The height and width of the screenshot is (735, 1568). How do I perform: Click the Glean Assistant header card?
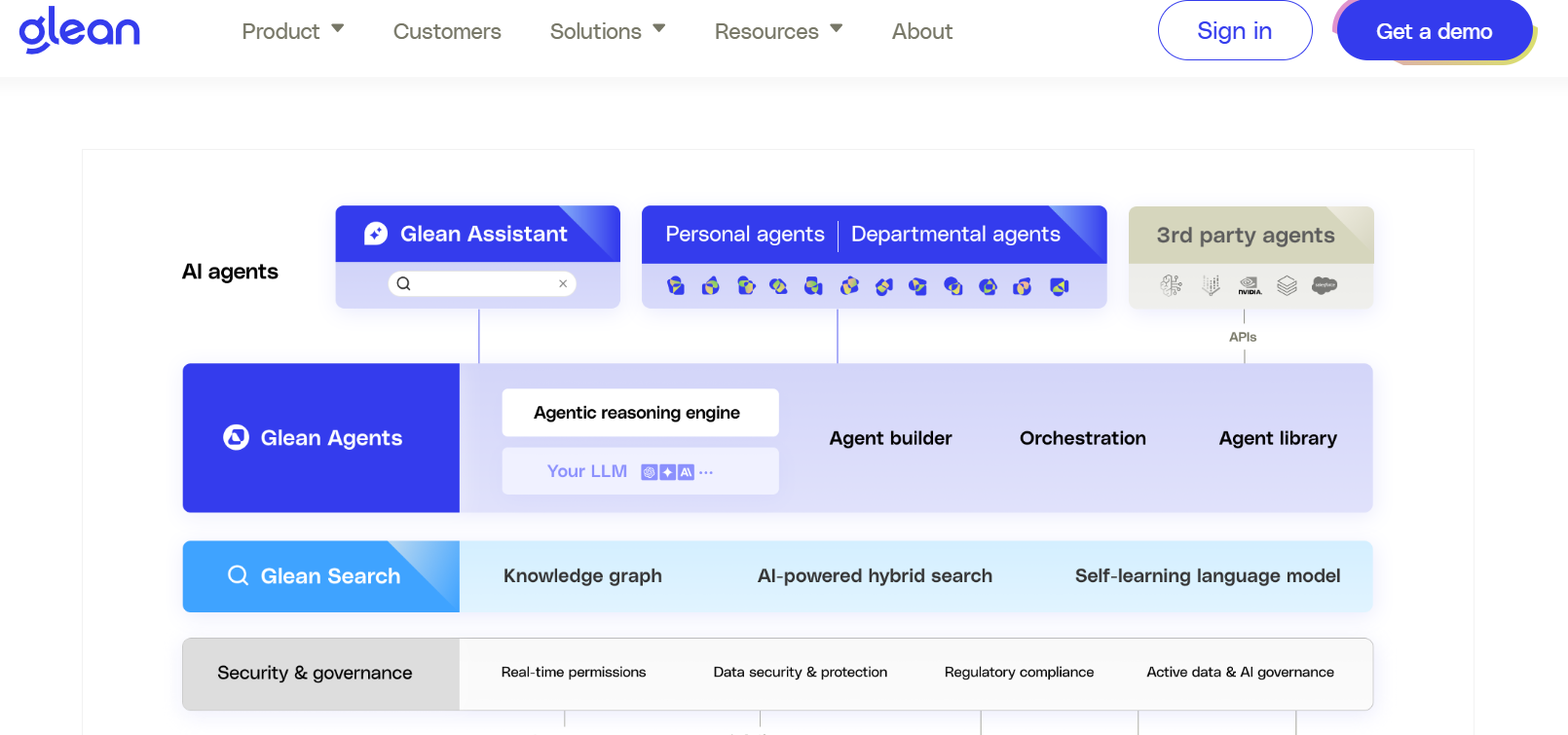coord(477,234)
